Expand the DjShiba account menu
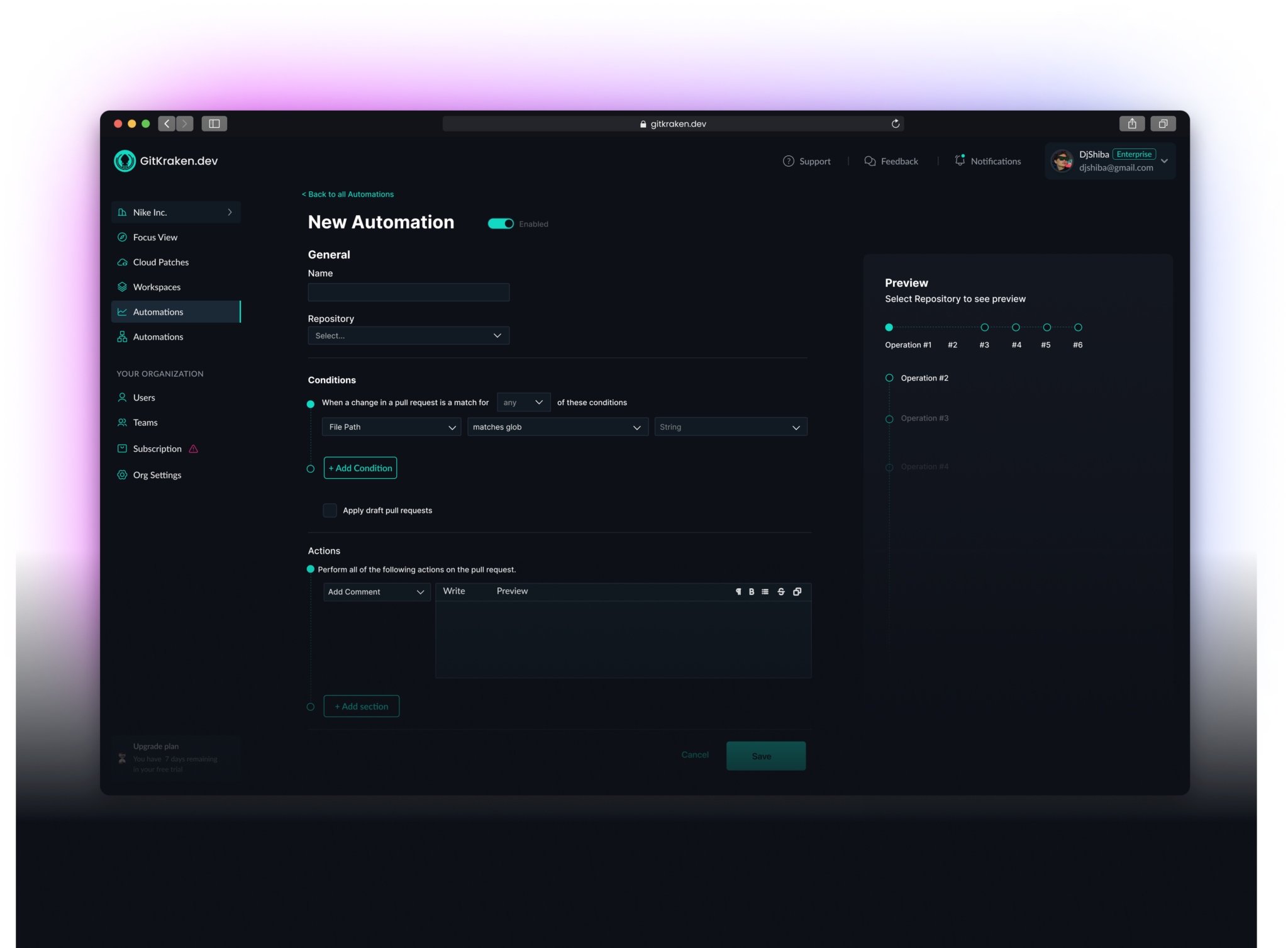 pos(1164,160)
